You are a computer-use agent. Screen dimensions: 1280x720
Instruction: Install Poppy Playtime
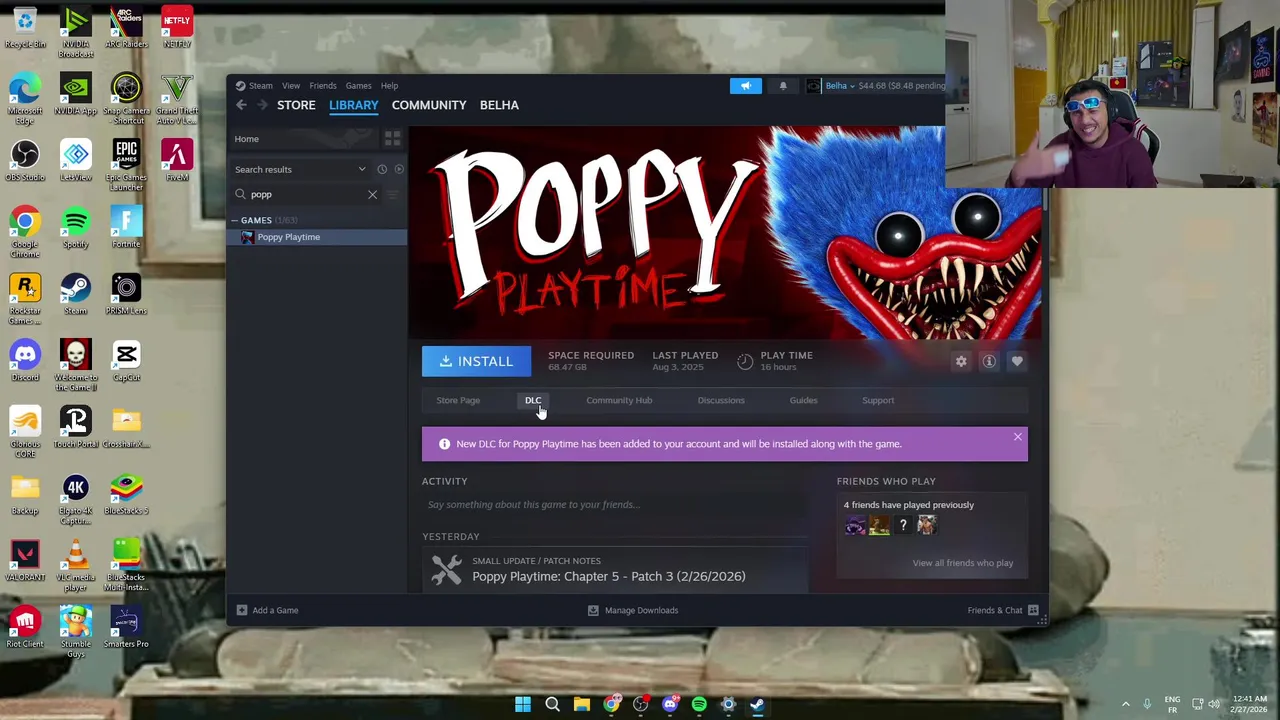pos(476,361)
